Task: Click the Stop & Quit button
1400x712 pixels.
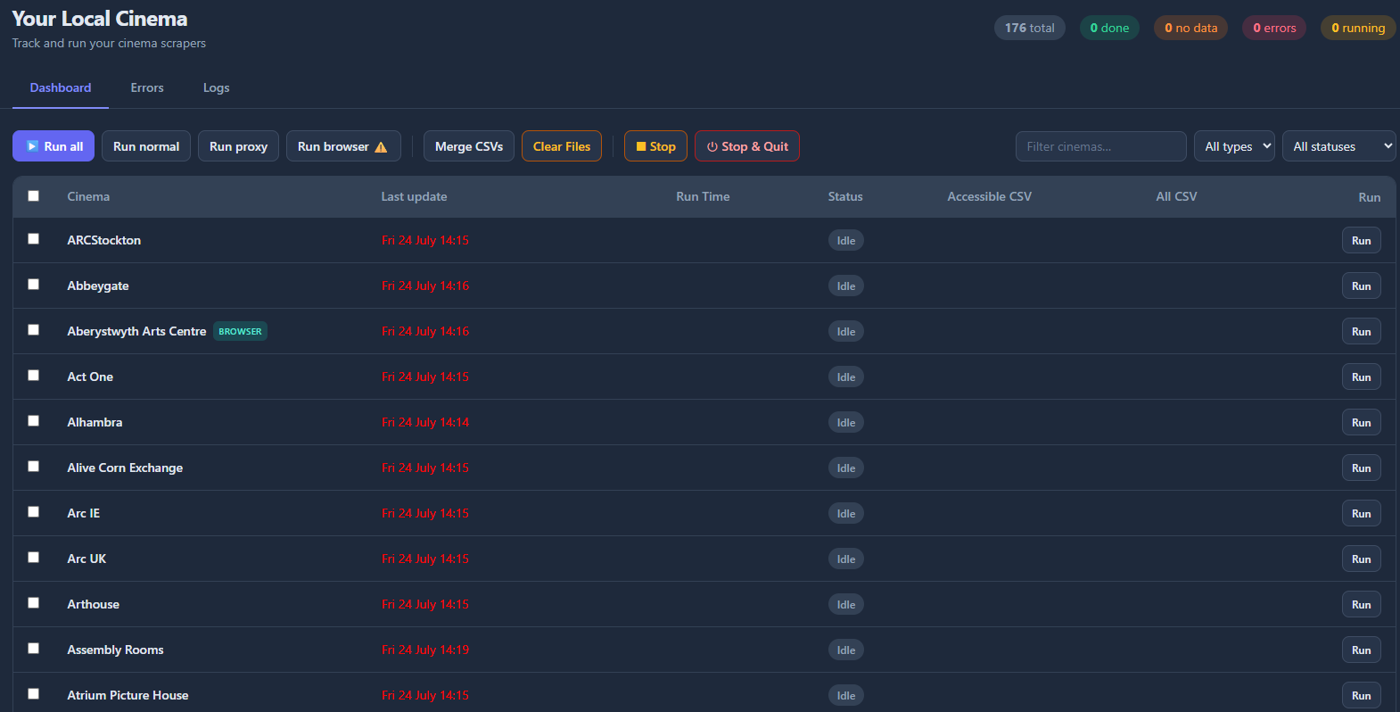Action: pos(747,146)
